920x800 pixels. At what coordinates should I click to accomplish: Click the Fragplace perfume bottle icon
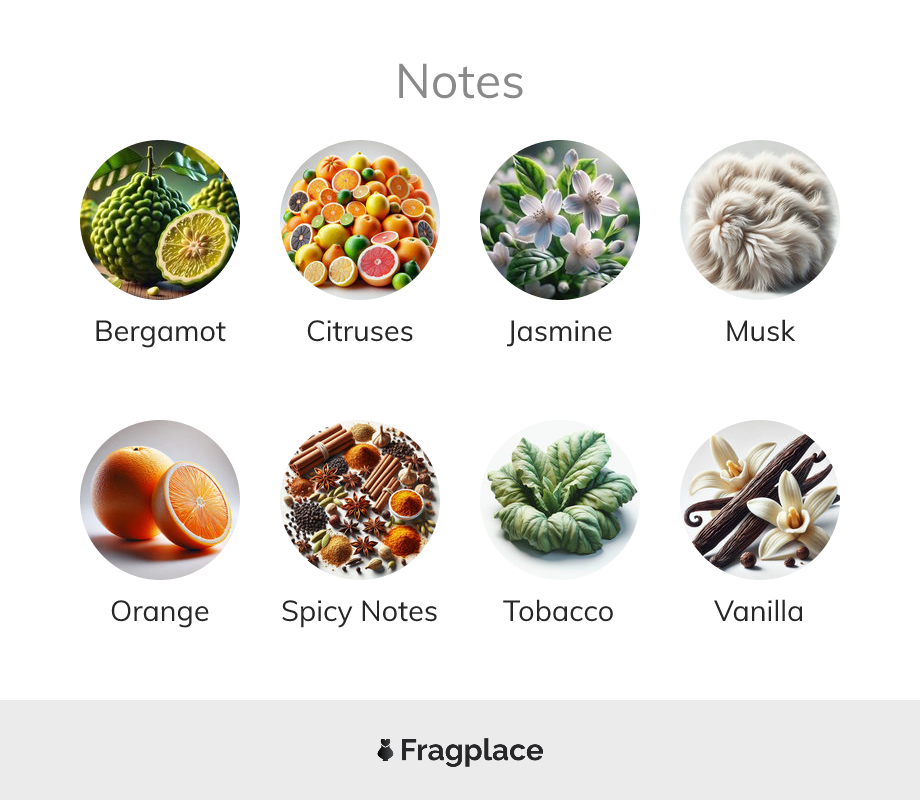tap(385, 750)
